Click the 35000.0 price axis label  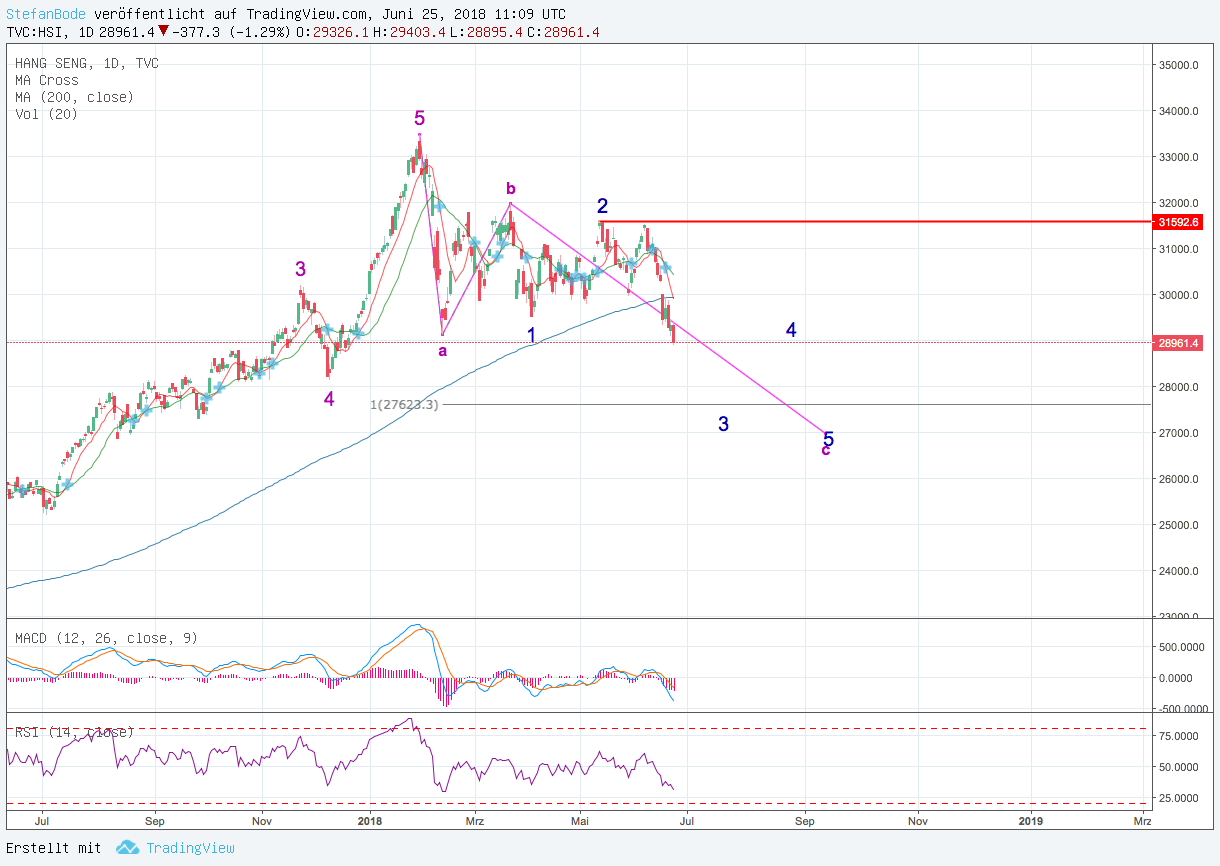(x=1179, y=65)
